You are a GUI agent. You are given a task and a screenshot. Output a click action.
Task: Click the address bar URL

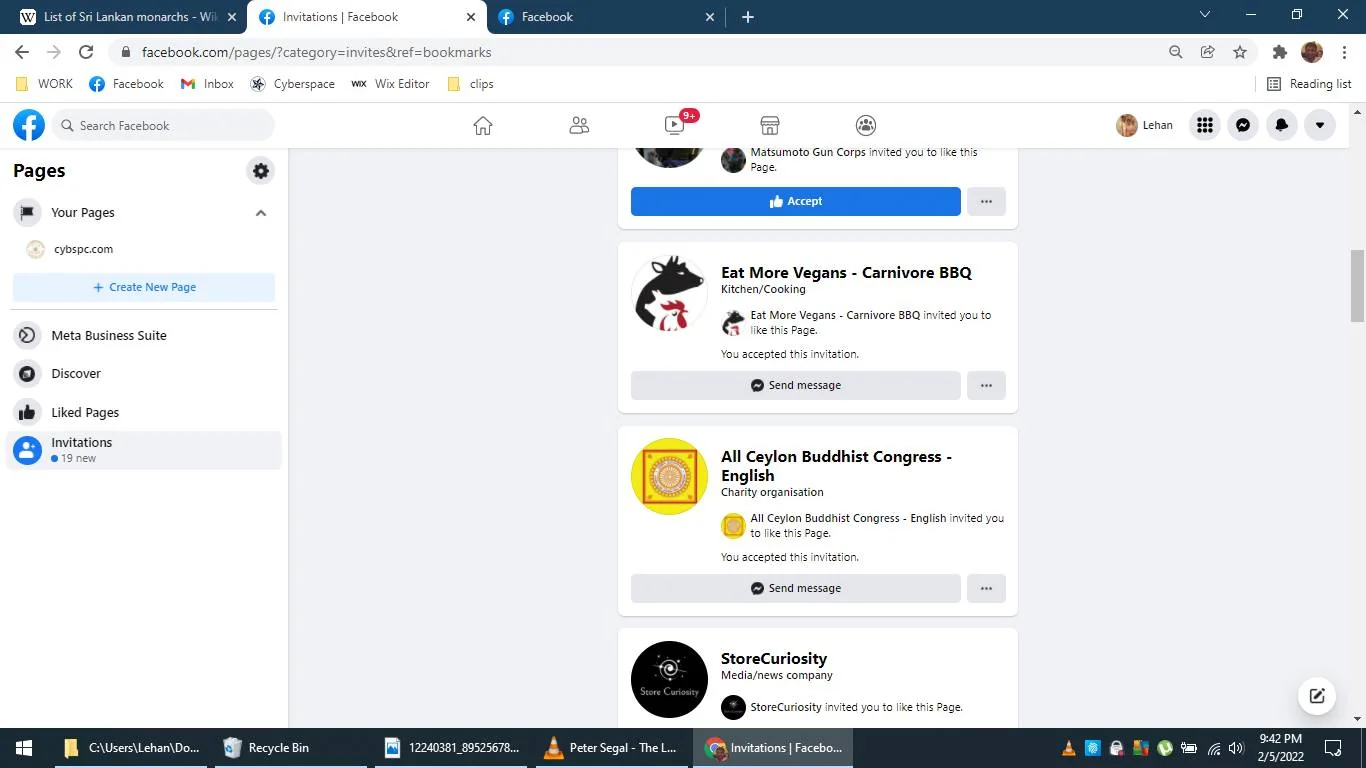pyautogui.click(x=316, y=52)
